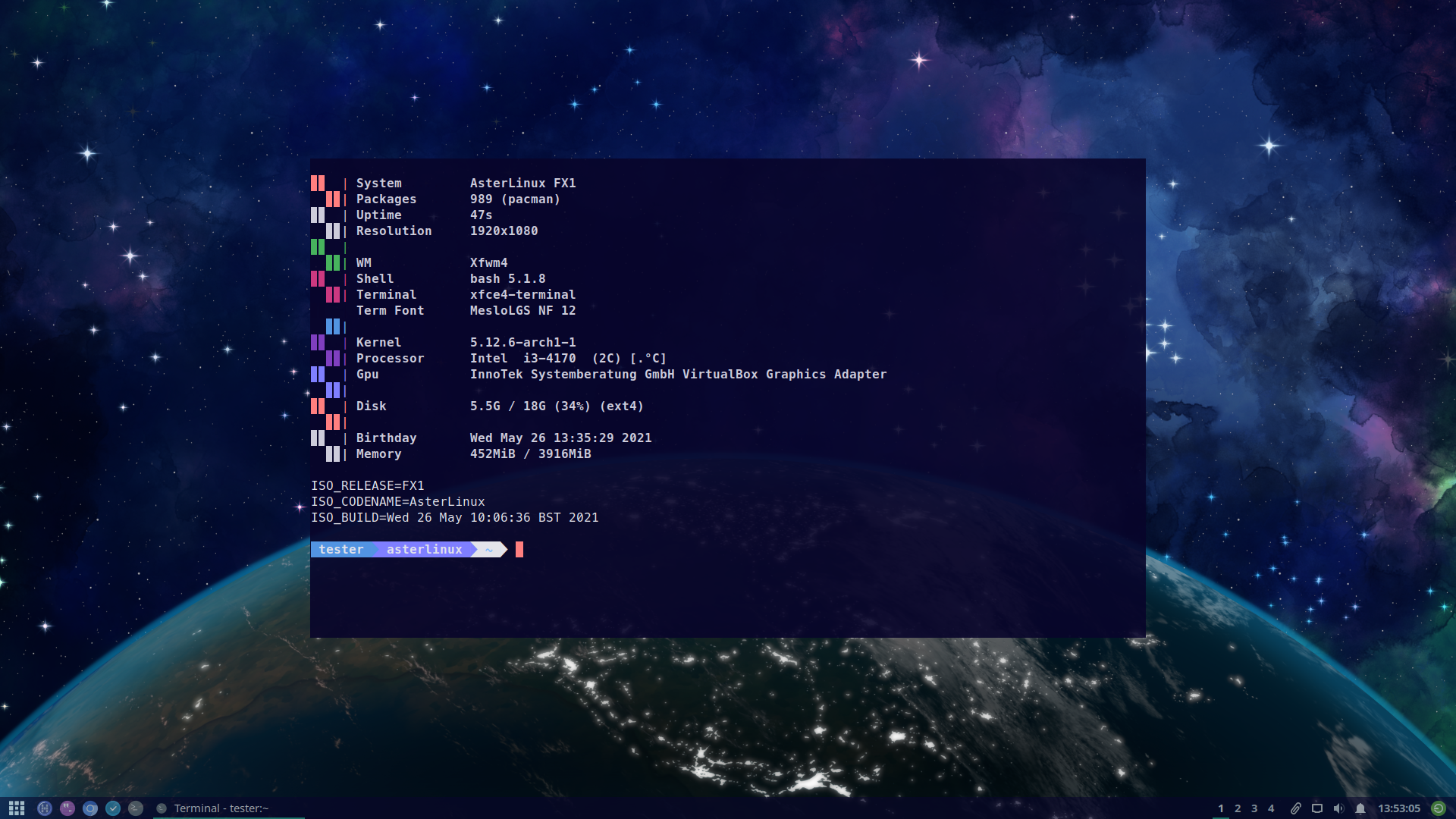This screenshot has width=1456, height=819.
Task: Click the 'ISO_RELEASE=FX1' line
Action: click(x=368, y=485)
